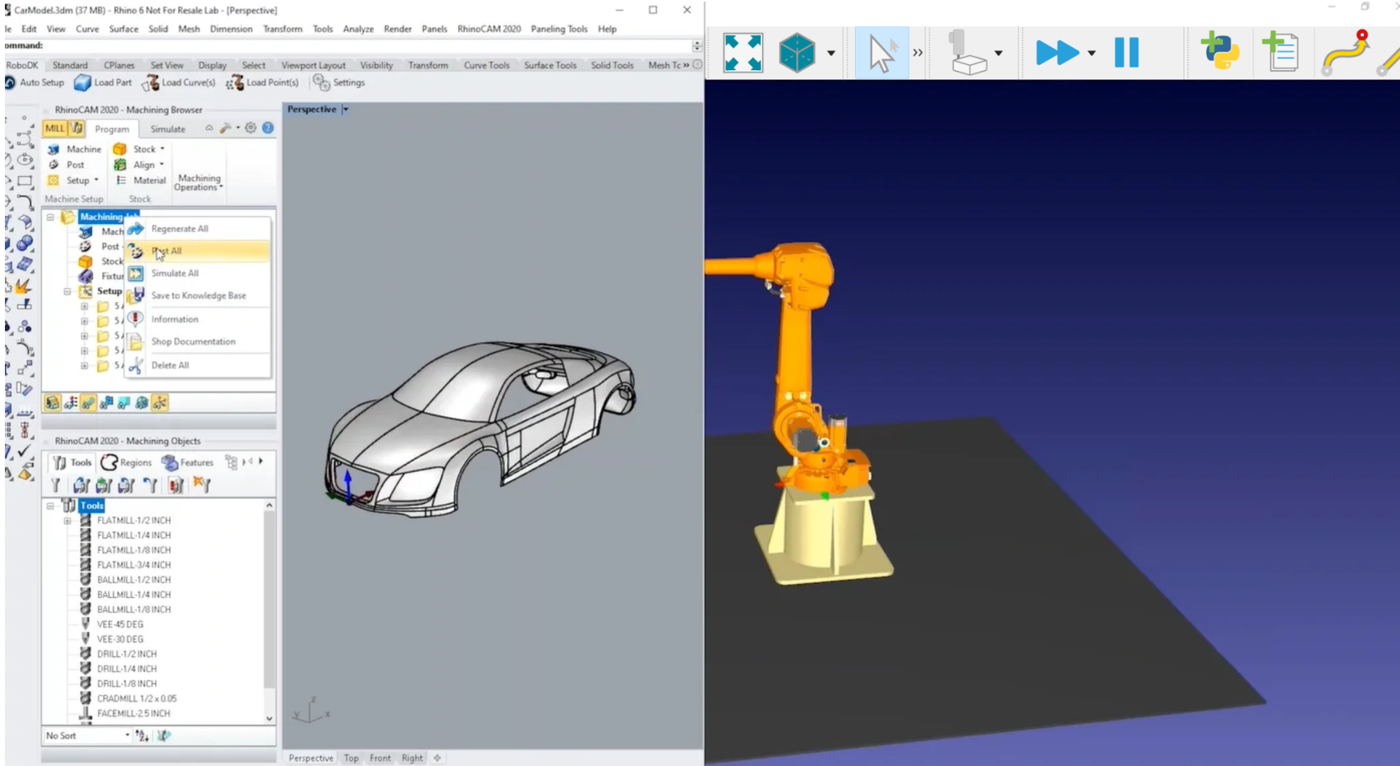Click the isometric view cube icon
This screenshot has height=766, width=1400.
(797, 53)
